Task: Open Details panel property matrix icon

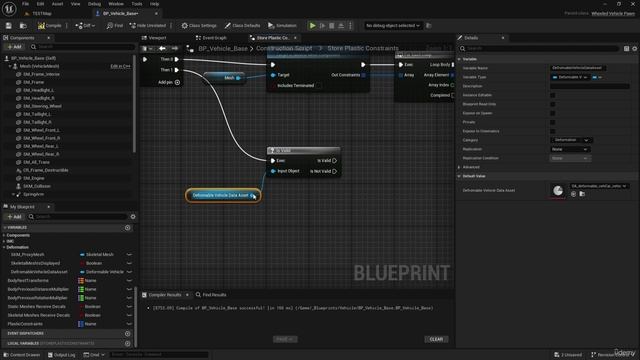Action: pos(627,49)
